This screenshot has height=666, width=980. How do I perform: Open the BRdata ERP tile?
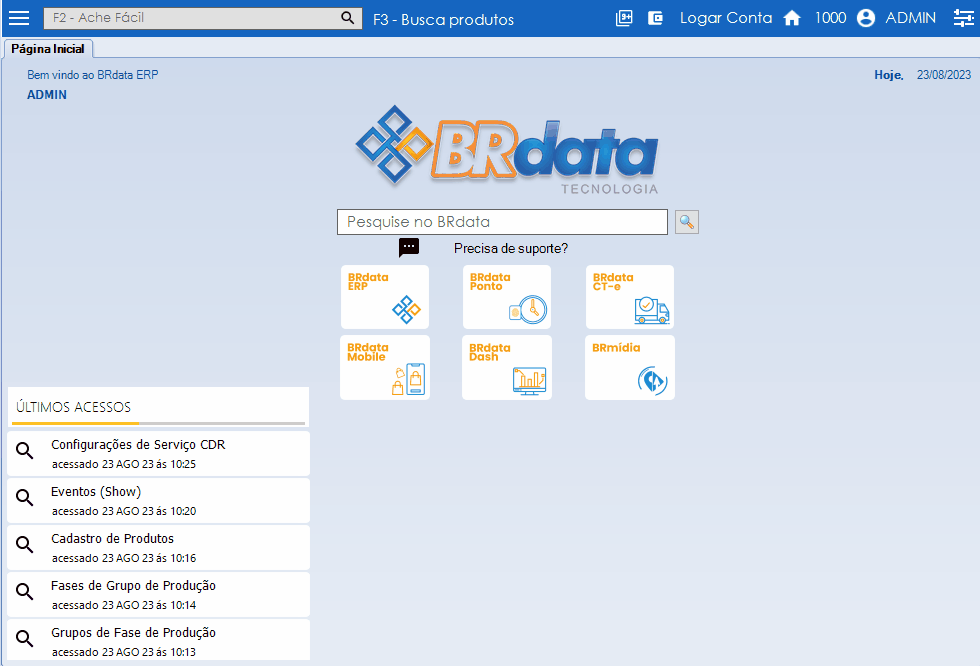(x=385, y=297)
